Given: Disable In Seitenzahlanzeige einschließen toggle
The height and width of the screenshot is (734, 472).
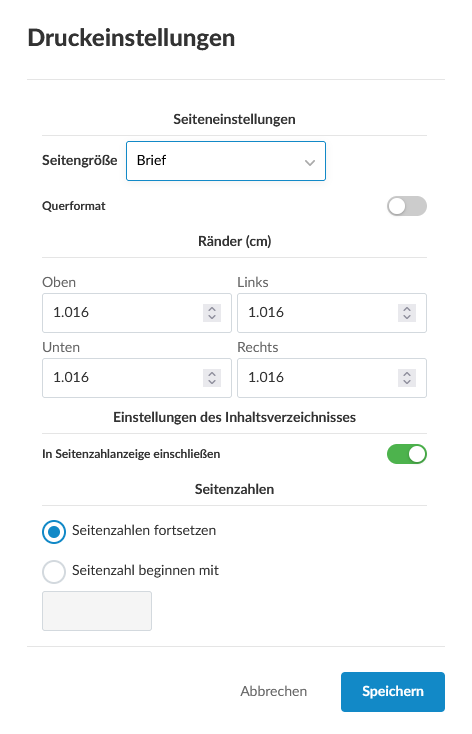Looking at the screenshot, I should (x=406, y=454).
